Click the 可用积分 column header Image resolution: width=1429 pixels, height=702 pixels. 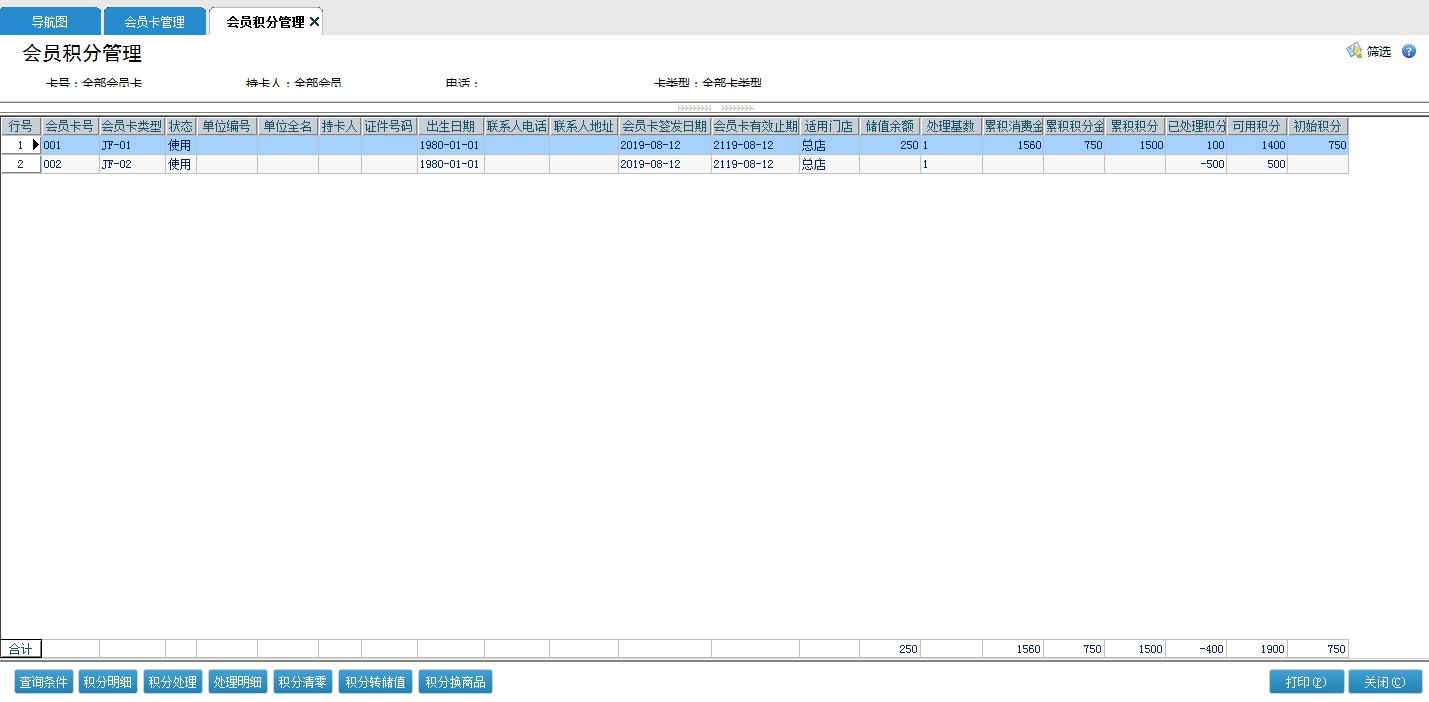(x=1256, y=127)
